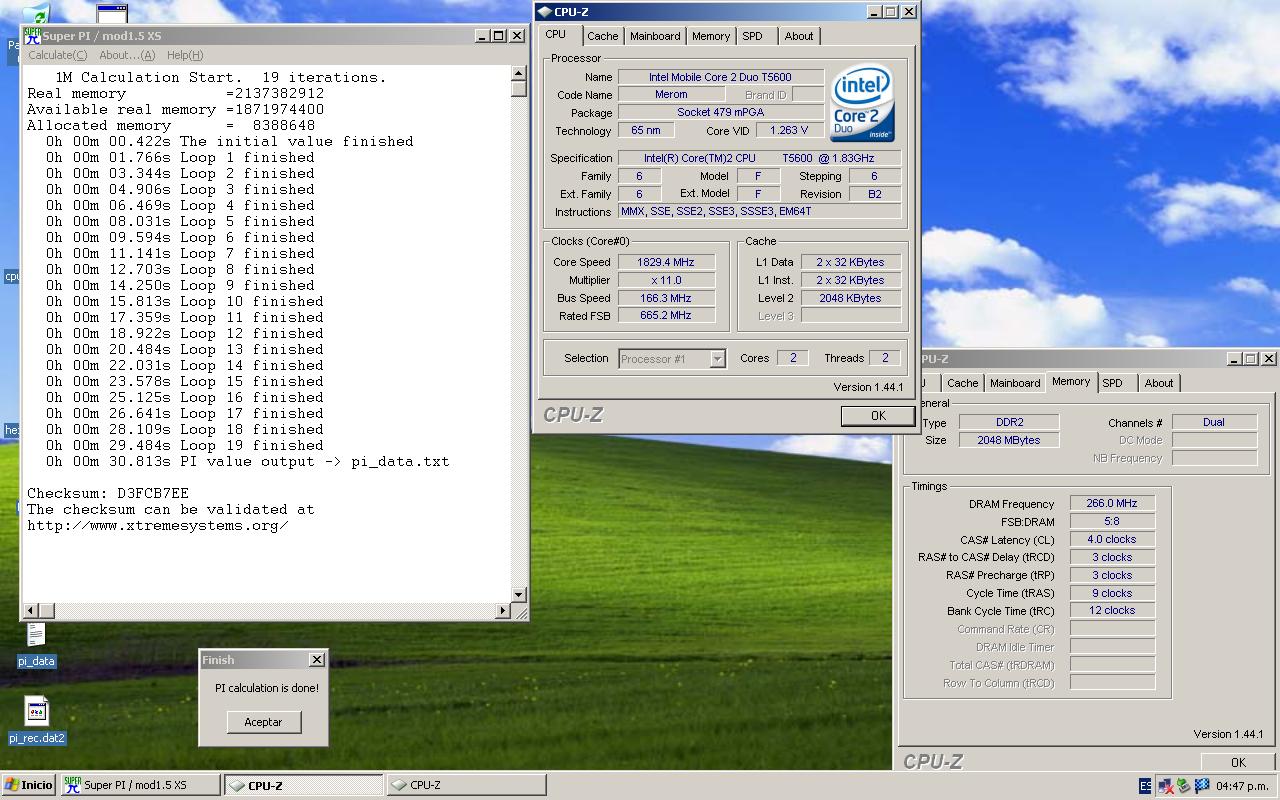The image size is (1280, 800).
Task: Click the memory Type value 'DDR2'
Action: (x=1009, y=422)
